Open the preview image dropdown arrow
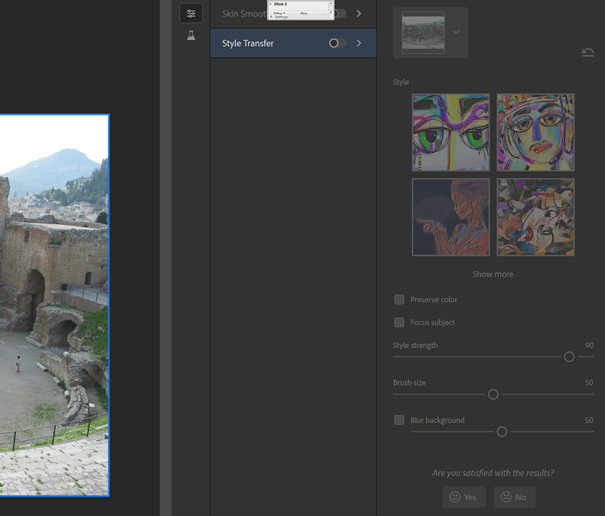 (x=456, y=32)
